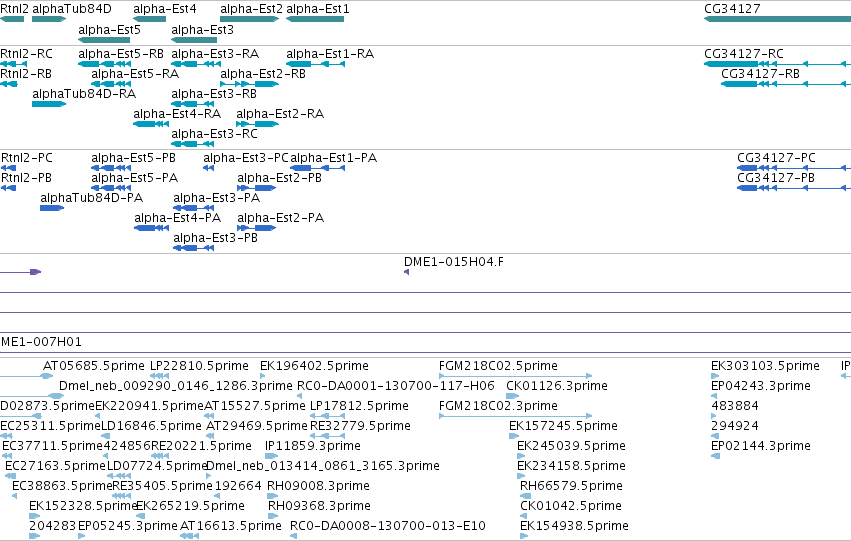The height and width of the screenshot is (541, 851).
Task: Select the alpha-Est5 gene label
Action: 110,30
